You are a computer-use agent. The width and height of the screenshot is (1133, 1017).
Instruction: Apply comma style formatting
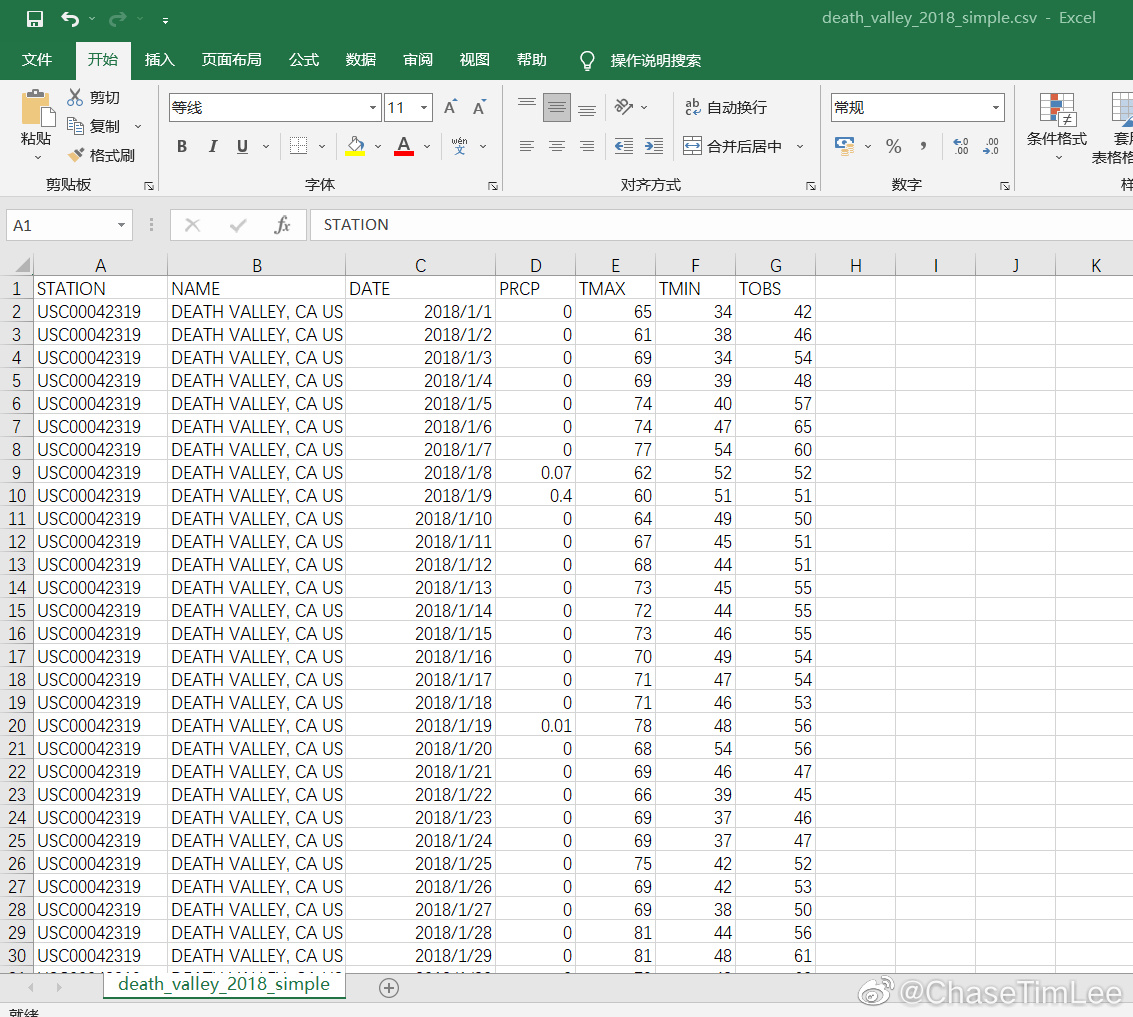(x=923, y=147)
